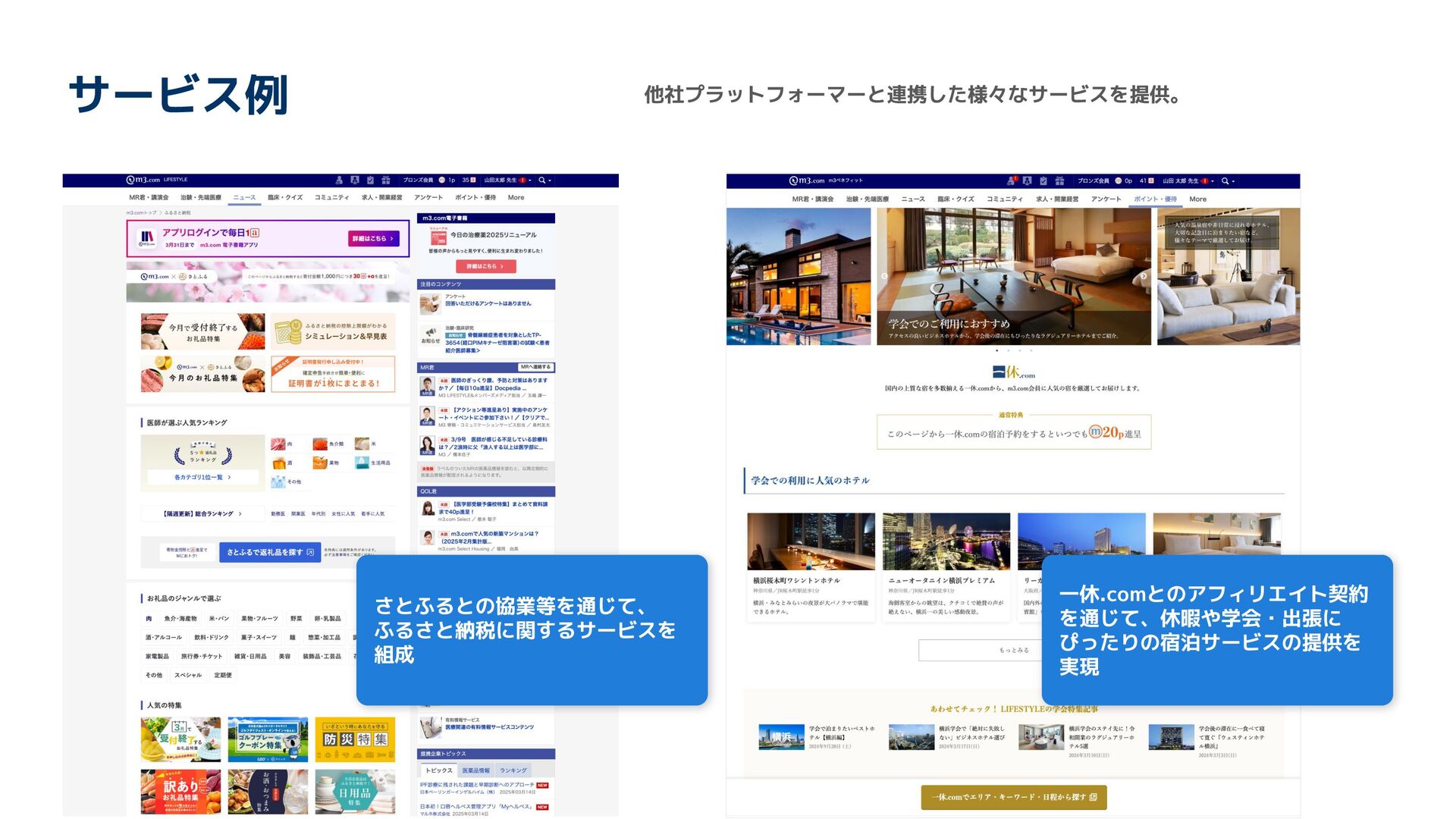Click the m3.com LIFESTYLE logo on left page

(x=156, y=180)
